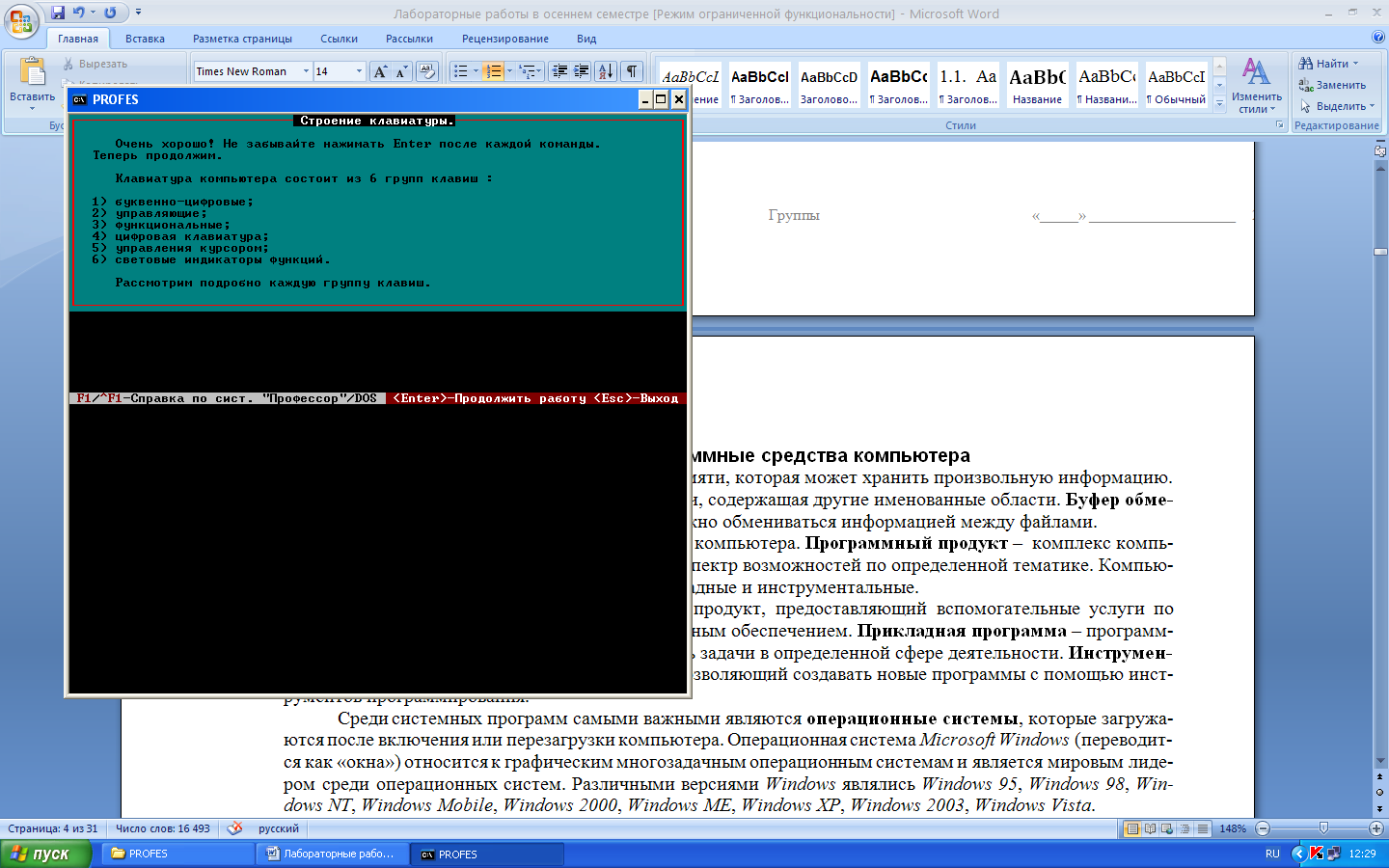Screen dimensions: 1389x868
Task: Open the Вставка ribbon tab
Action: [x=145, y=39]
